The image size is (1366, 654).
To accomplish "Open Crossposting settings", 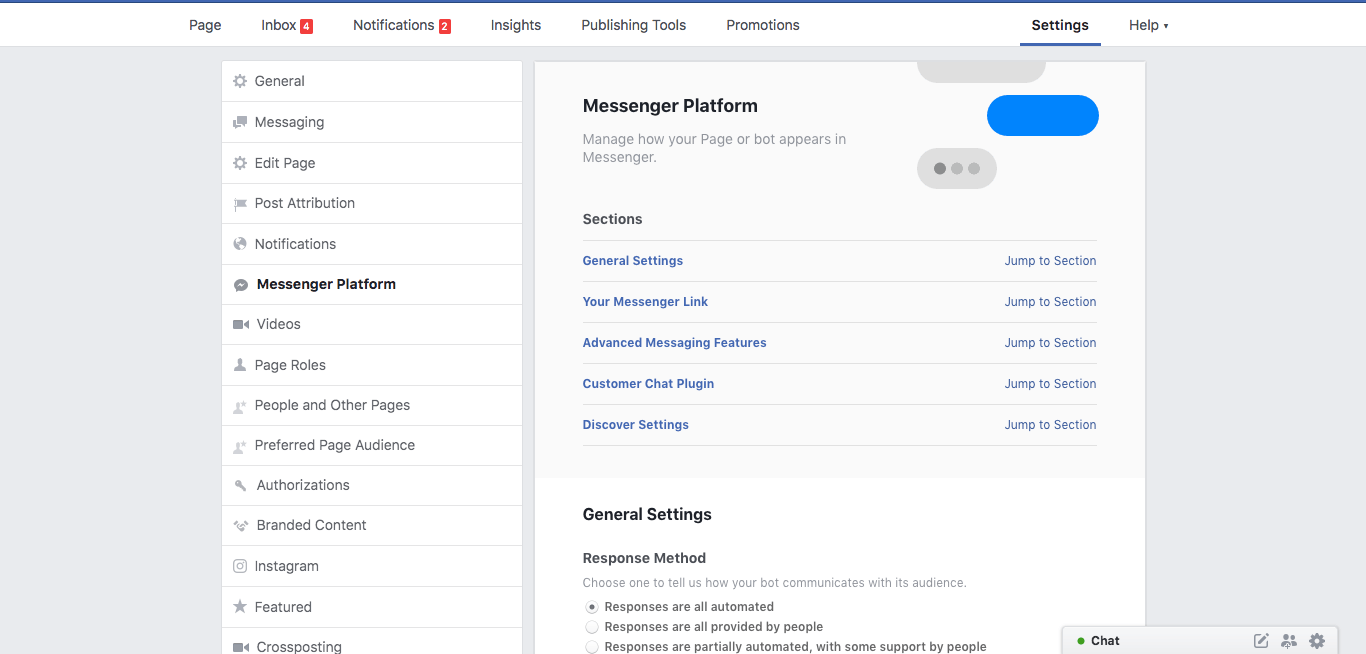I will tap(372, 641).
